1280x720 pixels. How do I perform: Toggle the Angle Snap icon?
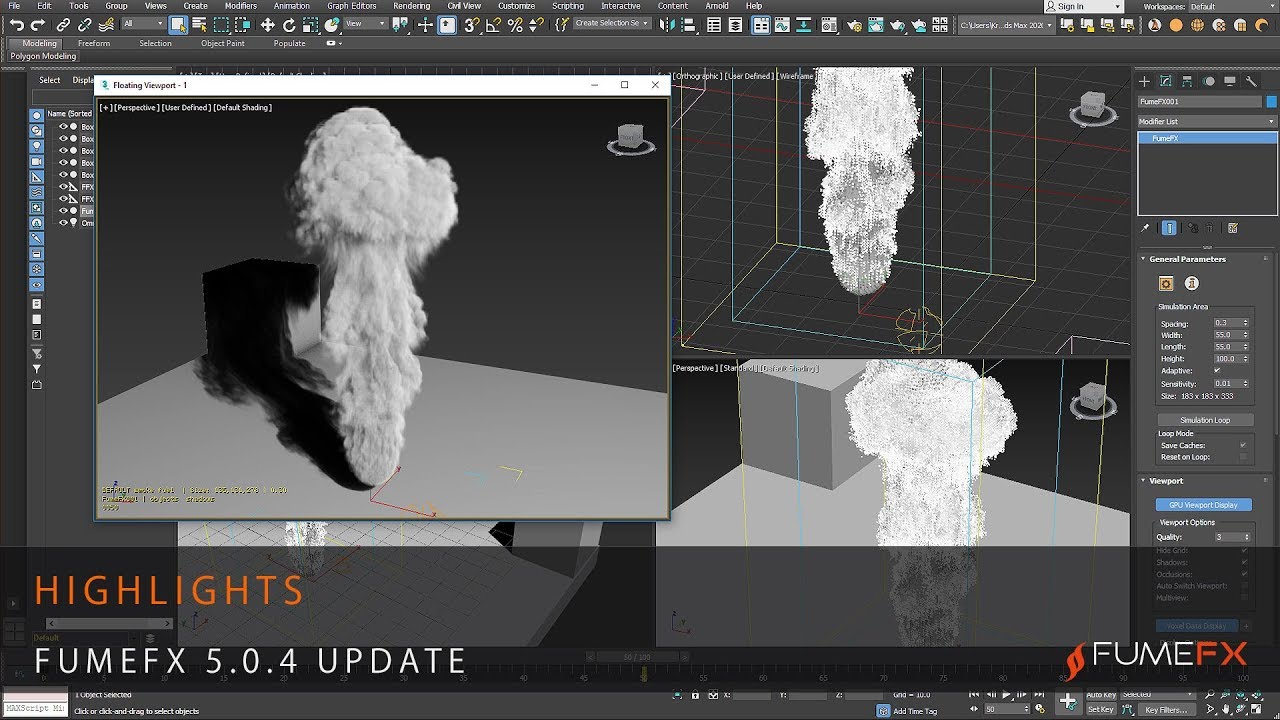[494, 24]
